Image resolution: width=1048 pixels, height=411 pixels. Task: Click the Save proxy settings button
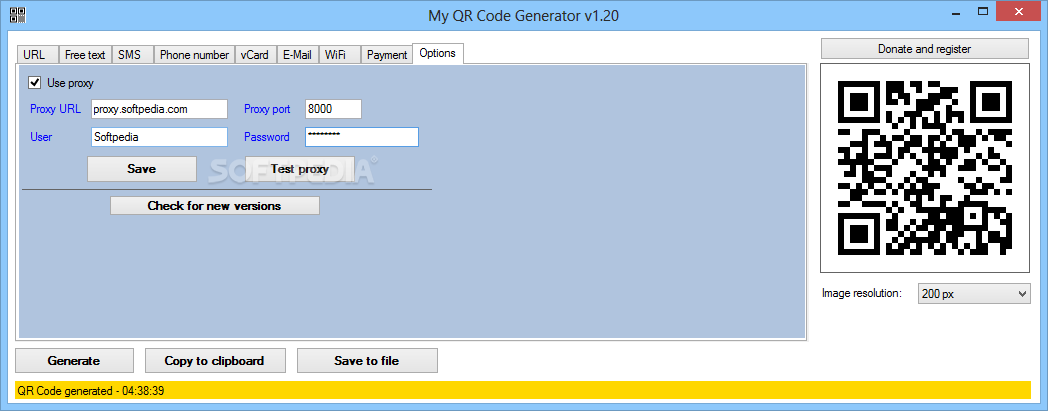click(x=142, y=169)
